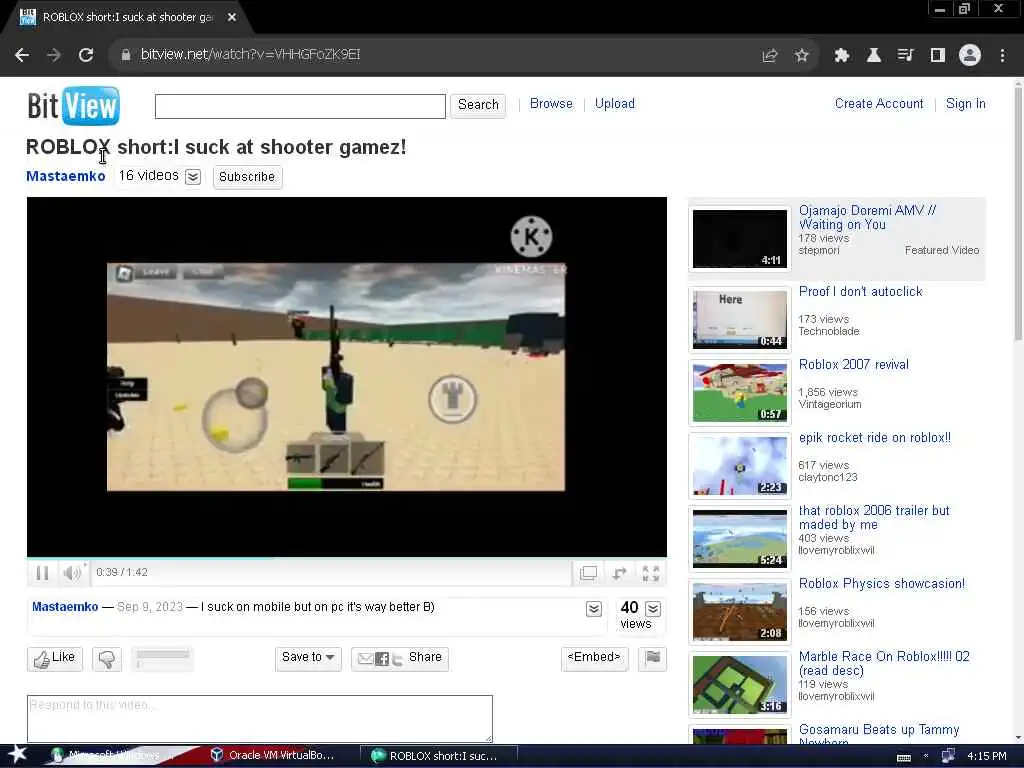1024x768 pixels.
Task: Open the Chrome three-dot menu
Action: (x=1002, y=56)
